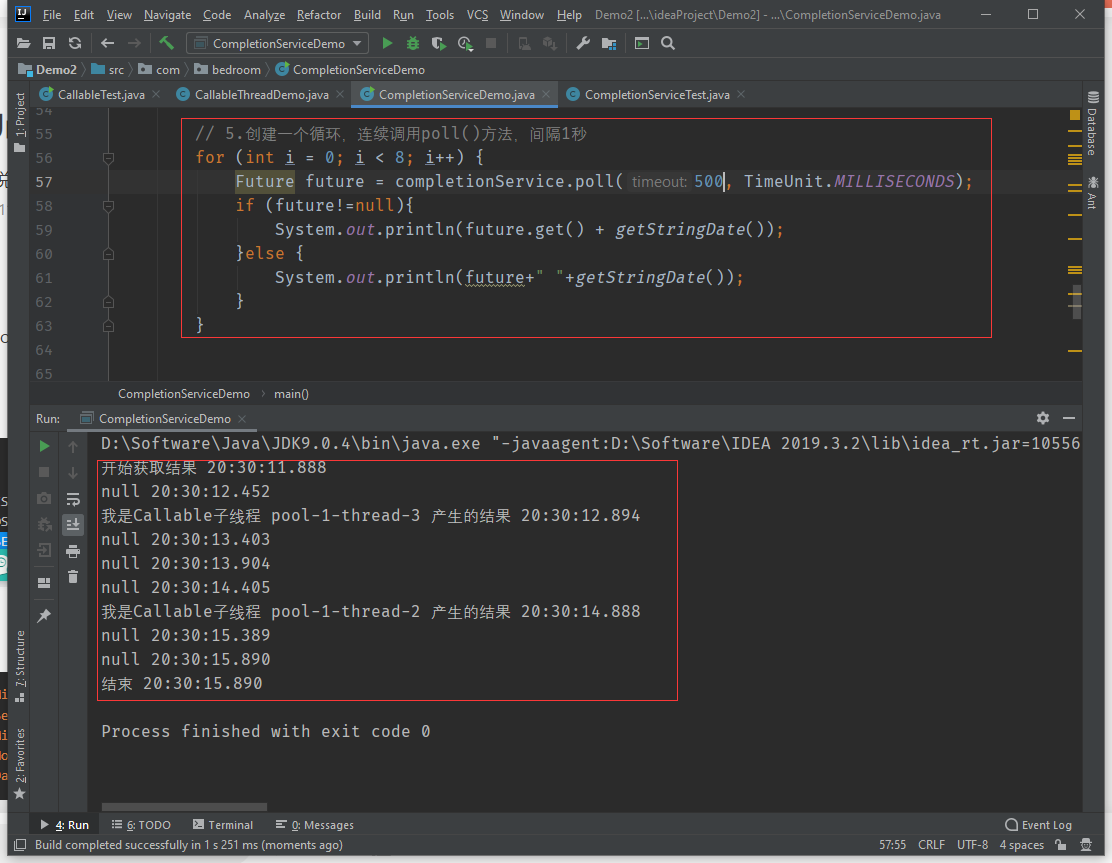Toggle the read-only lock icon in status bar

point(1061,845)
